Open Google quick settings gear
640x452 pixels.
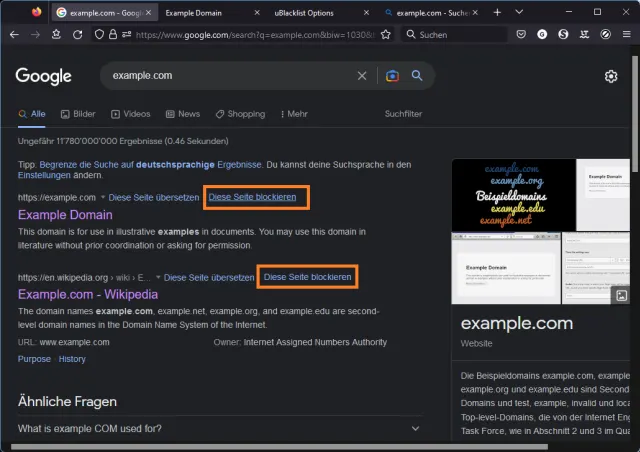[611, 77]
